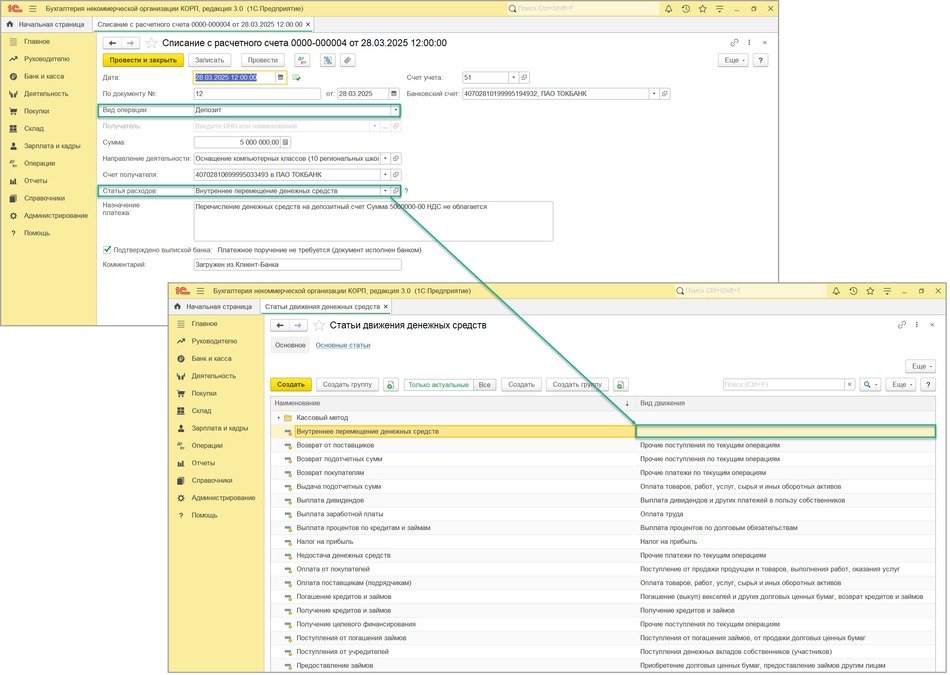Viewport: 950px width, 675px height.
Task: Switch list filter to Все
Action: pyautogui.click(x=484, y=384)
